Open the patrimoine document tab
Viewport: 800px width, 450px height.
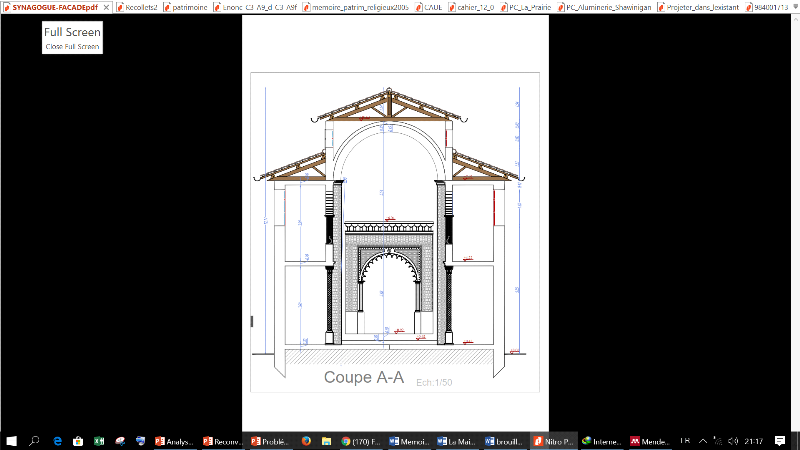coord(189,7)
